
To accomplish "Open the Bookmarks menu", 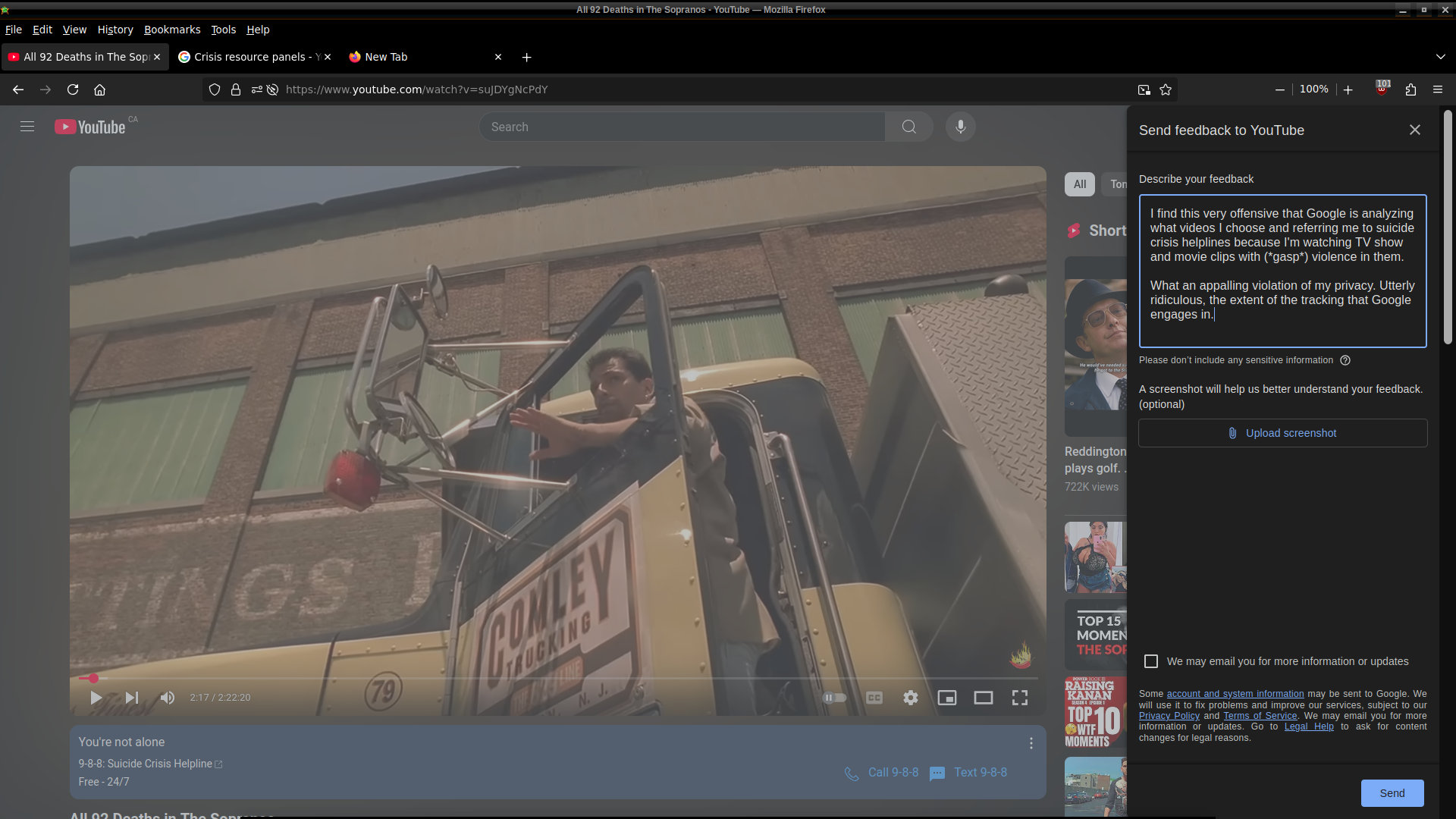I will pyautogui.click(x=172, y=30).
